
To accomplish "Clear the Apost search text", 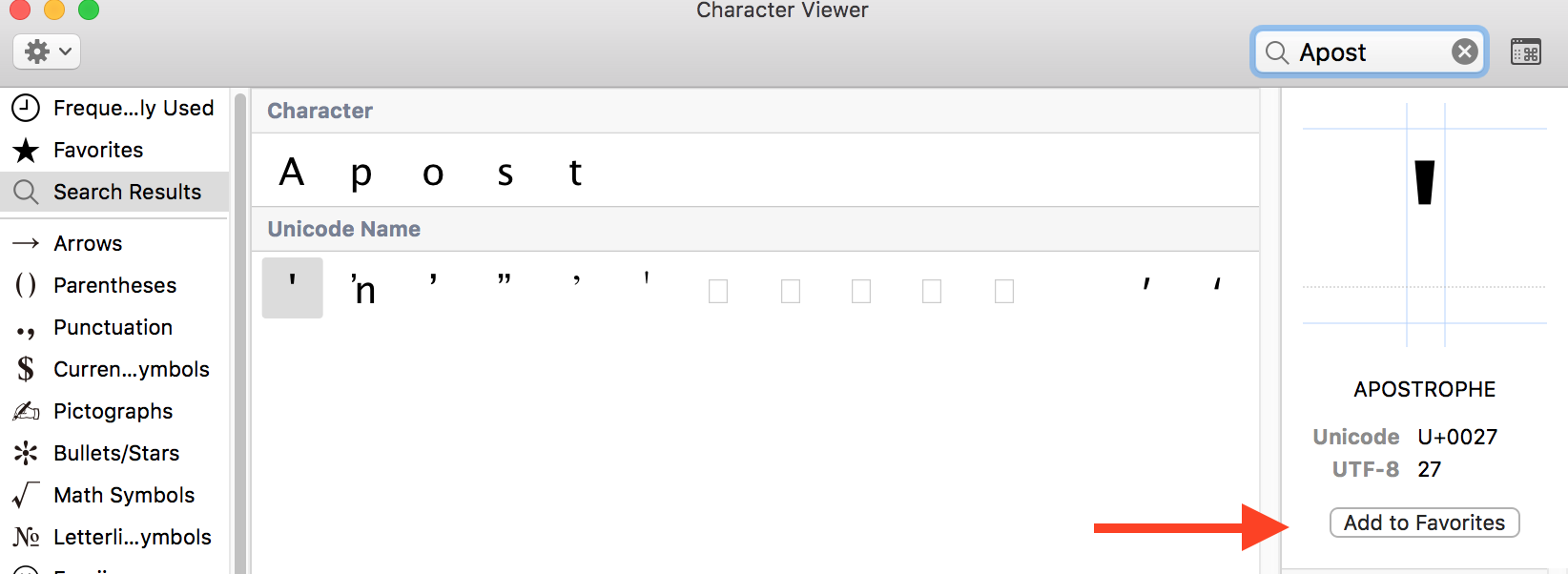I will pos(1464,51).
